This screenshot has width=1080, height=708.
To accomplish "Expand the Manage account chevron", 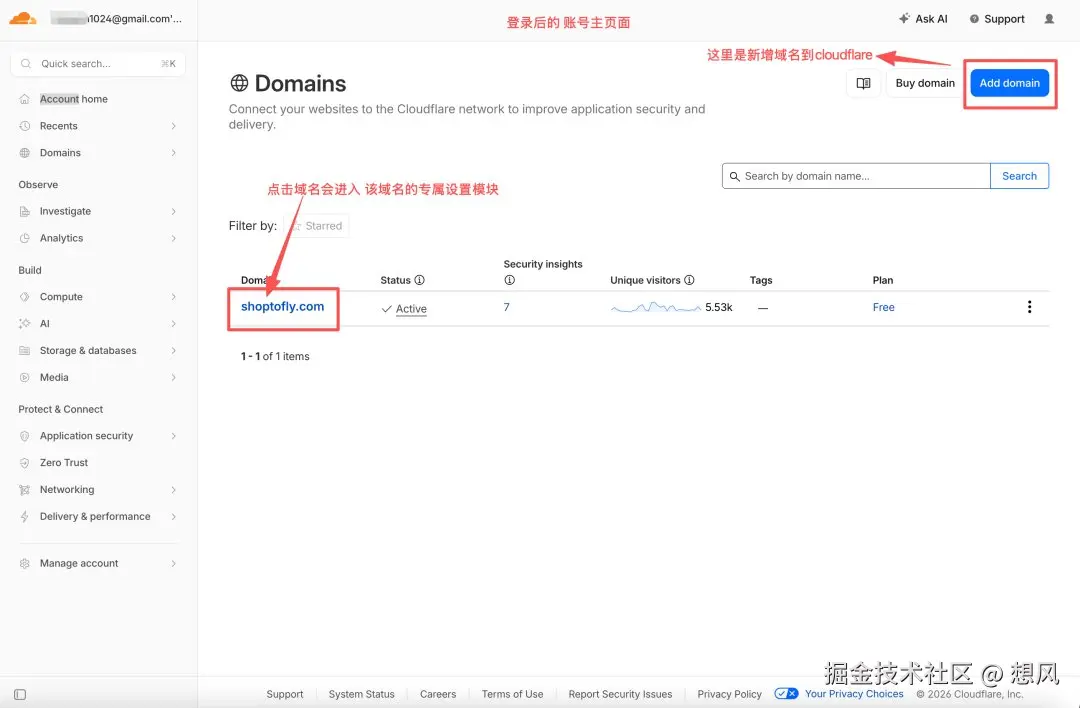I will pyautogui.click(x=174, y=563).
